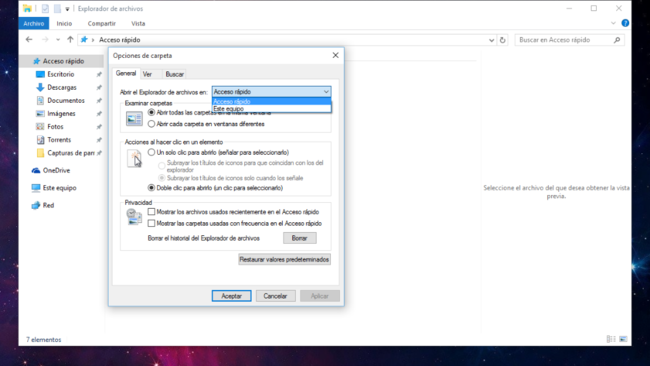This screenshot has width=650, height=366.
Task: Collapse the Abrir el Explorador dropdown arrow
Action: 326,92
